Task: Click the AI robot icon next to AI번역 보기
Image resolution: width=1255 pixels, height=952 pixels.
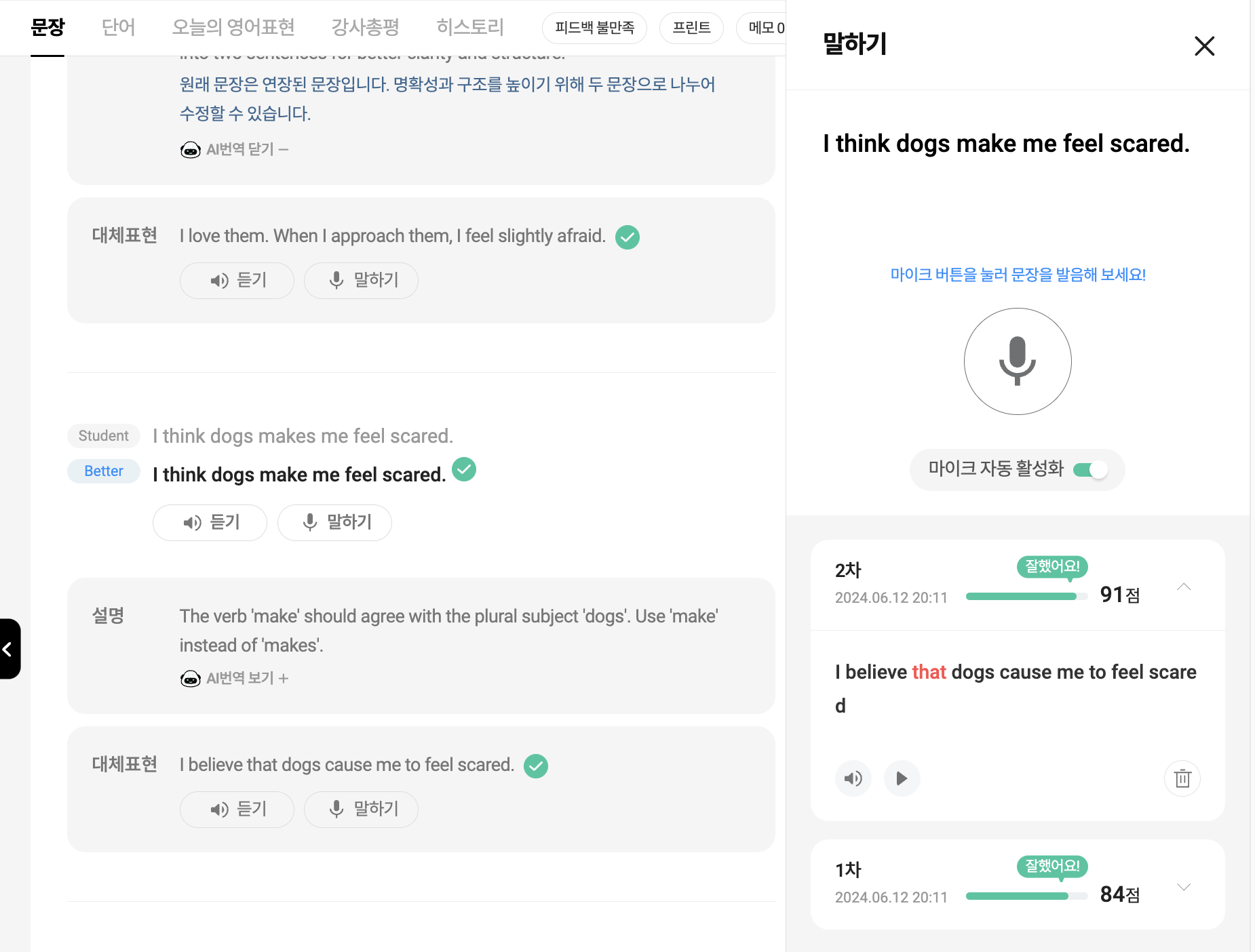Action: [191, 678]
